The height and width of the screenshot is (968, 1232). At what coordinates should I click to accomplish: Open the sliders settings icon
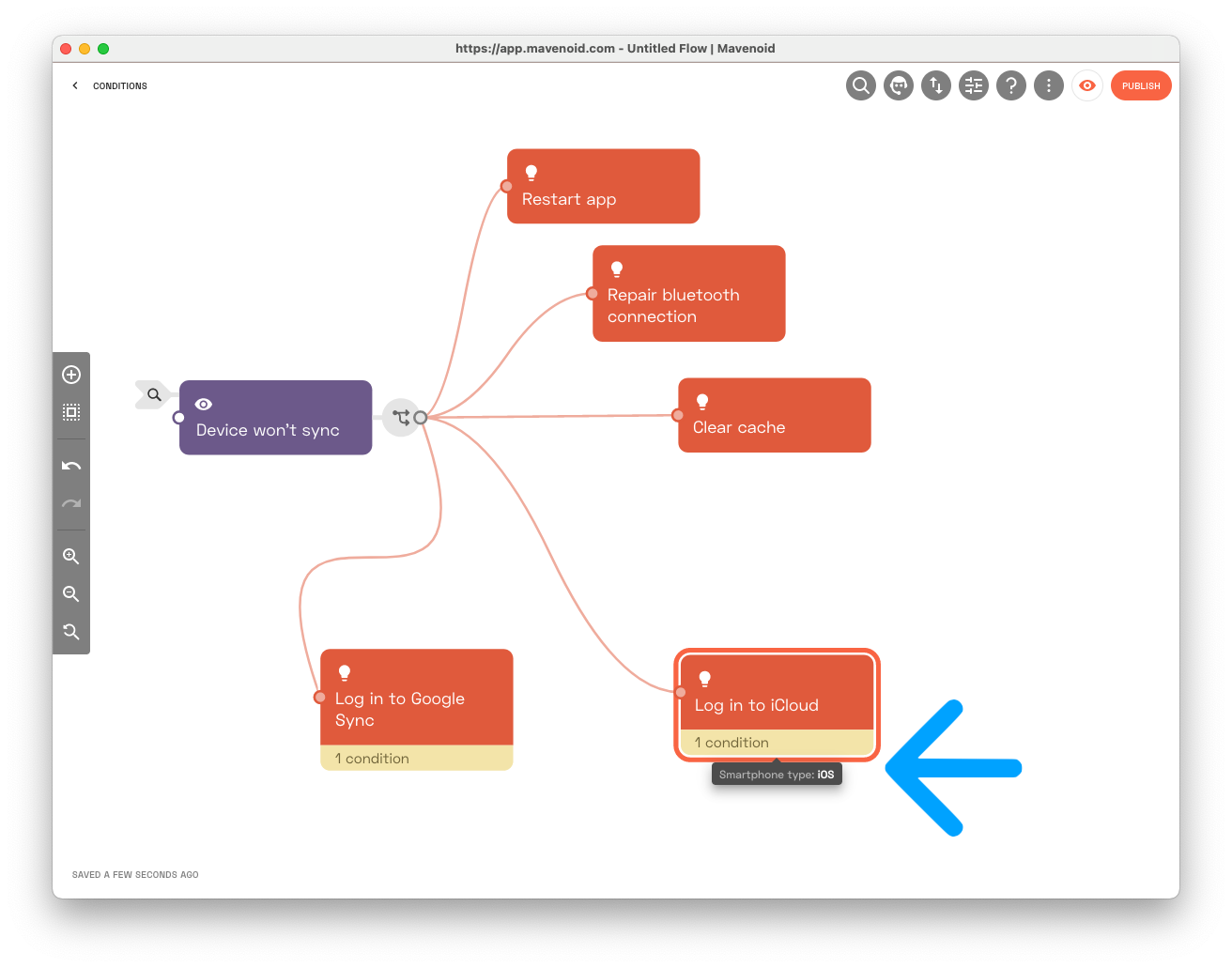click(x=974, y=85)
